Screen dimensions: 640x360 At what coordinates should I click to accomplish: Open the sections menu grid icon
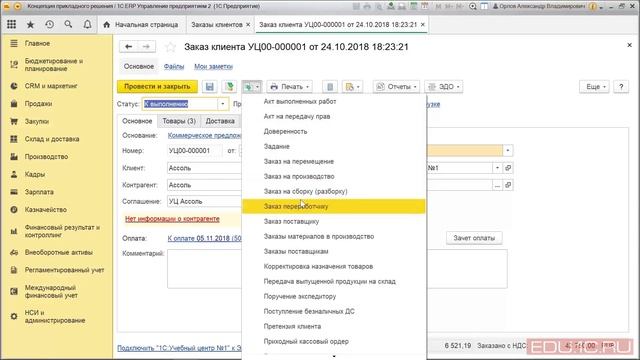pos(11,24)
